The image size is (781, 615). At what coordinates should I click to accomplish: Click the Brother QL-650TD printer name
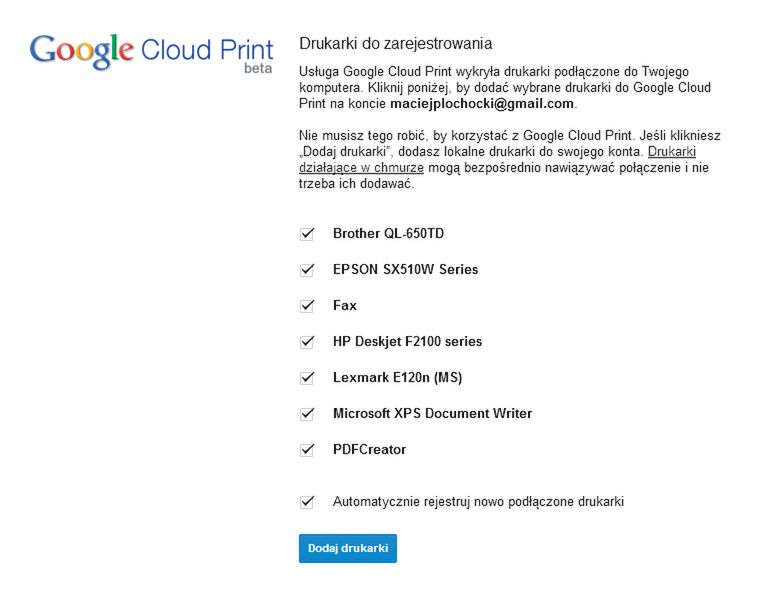(x=388, y=234)
